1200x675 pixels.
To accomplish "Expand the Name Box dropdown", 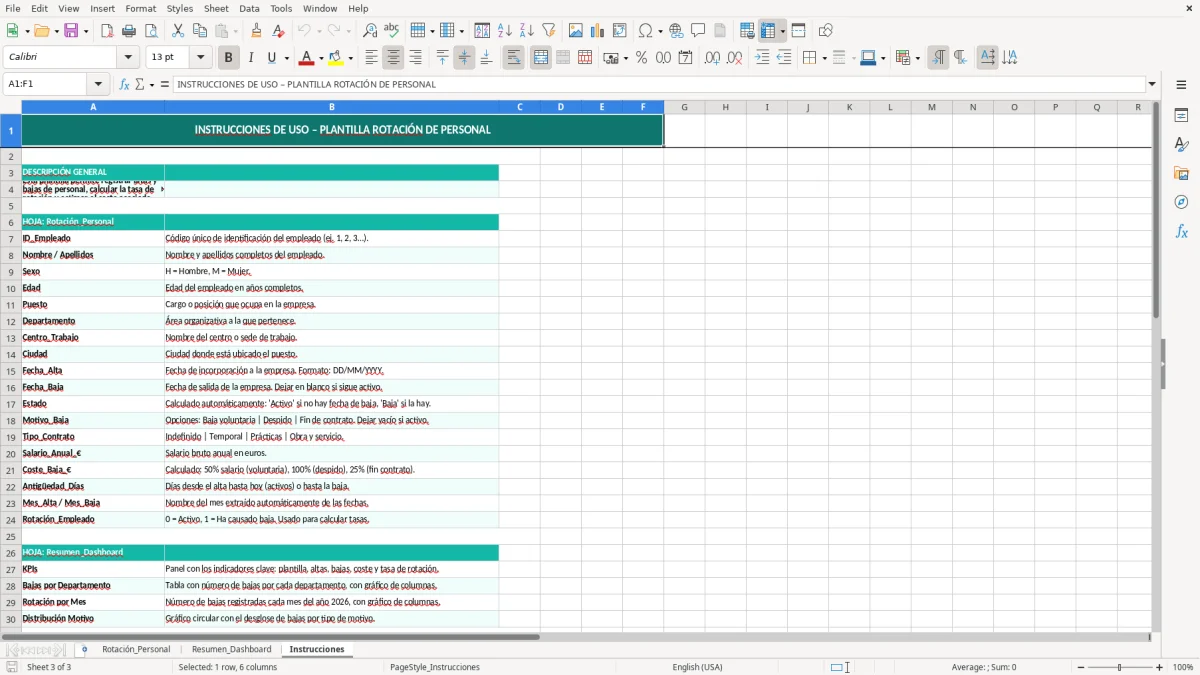I will coord(98,84).
